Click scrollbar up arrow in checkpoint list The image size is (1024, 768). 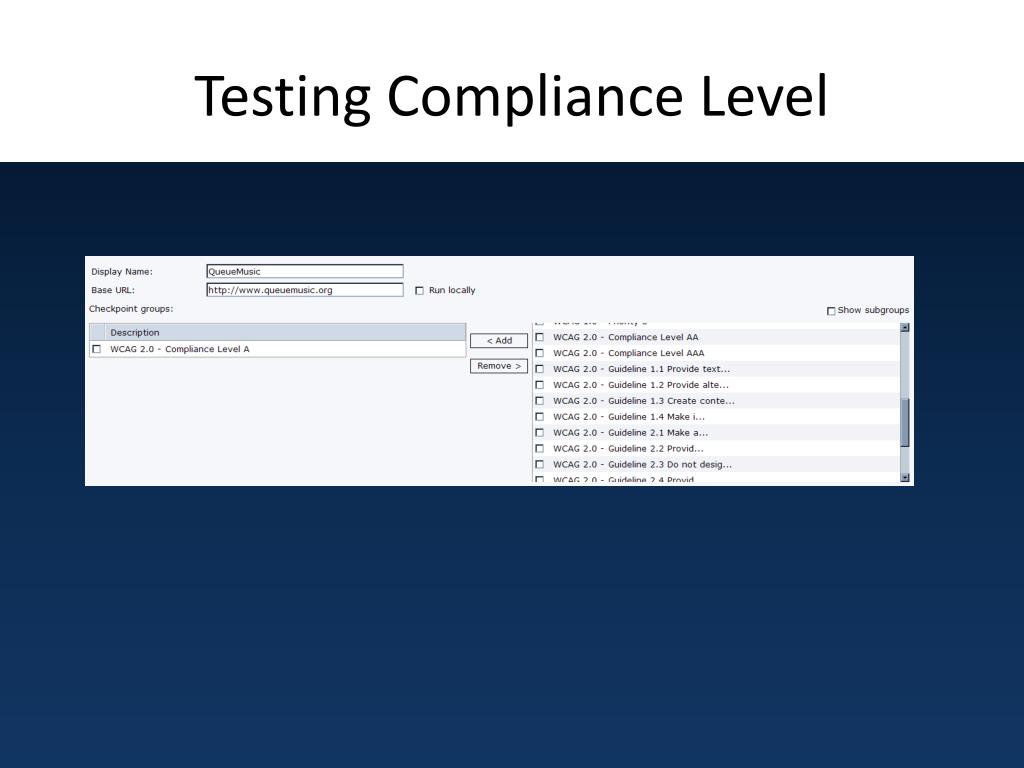904,328
